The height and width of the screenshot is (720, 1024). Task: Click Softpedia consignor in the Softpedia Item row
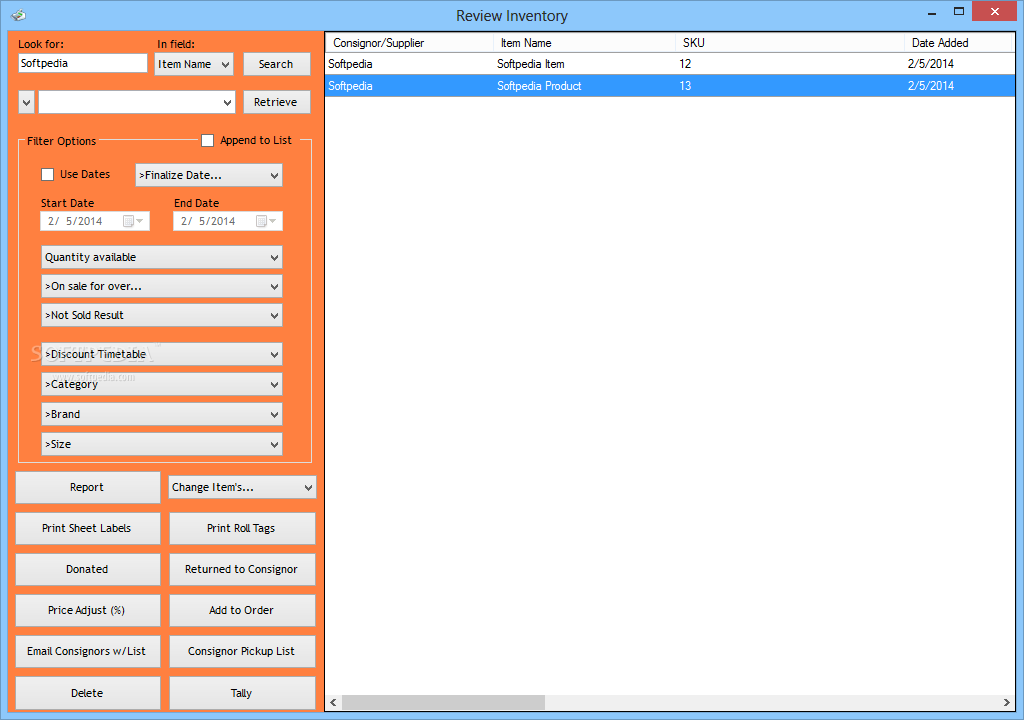350,64
